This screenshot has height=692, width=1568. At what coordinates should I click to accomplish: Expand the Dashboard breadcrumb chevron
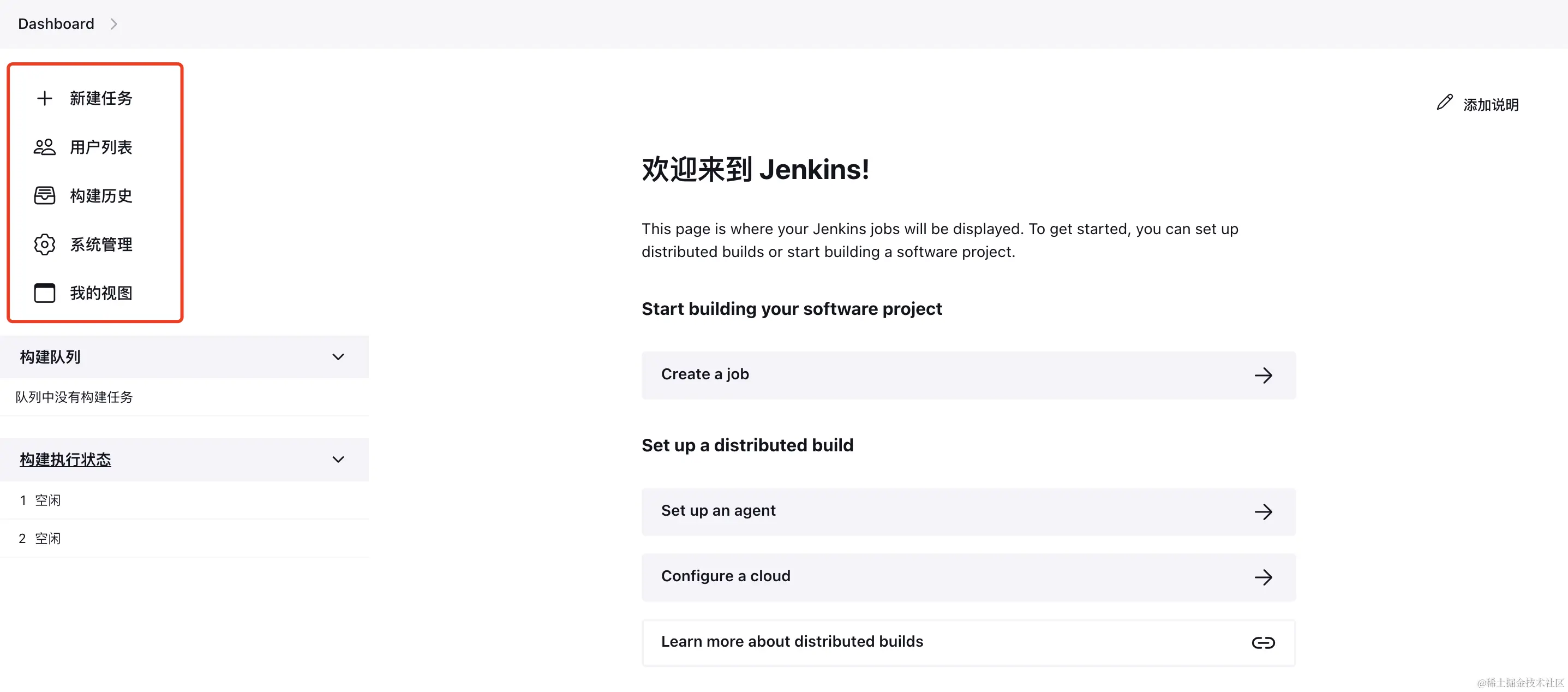[114, 25]
